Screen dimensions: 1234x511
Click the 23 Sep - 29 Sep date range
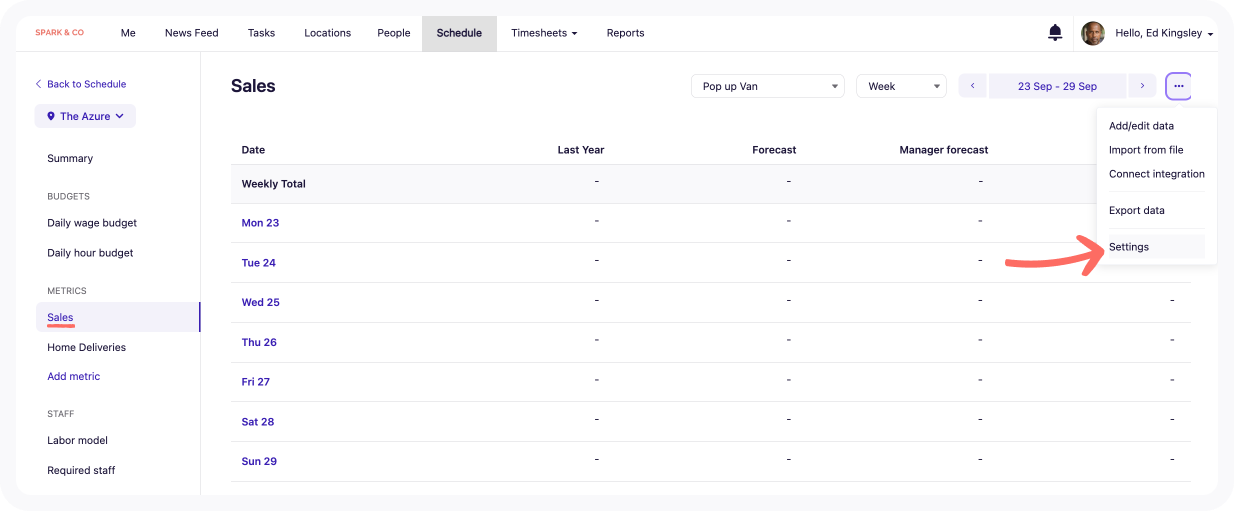[x=1057, y=86]
